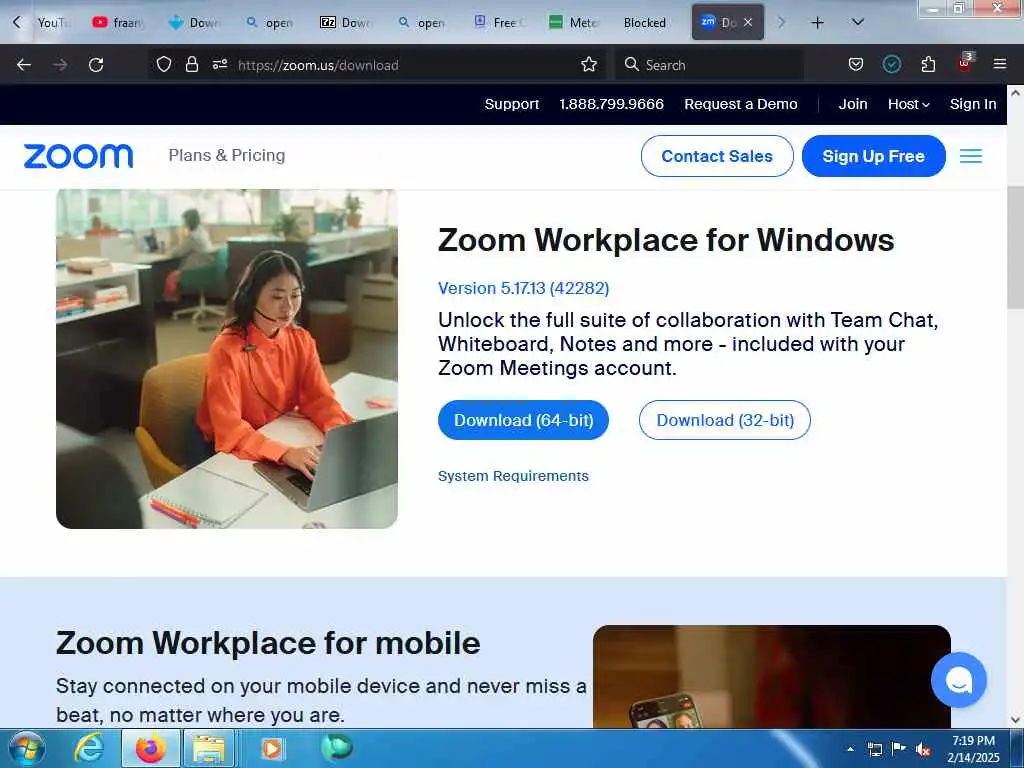Screen dimensions: 1024x768
Task: Switch to the 7z Down tab
Action: tap(345, 23)
